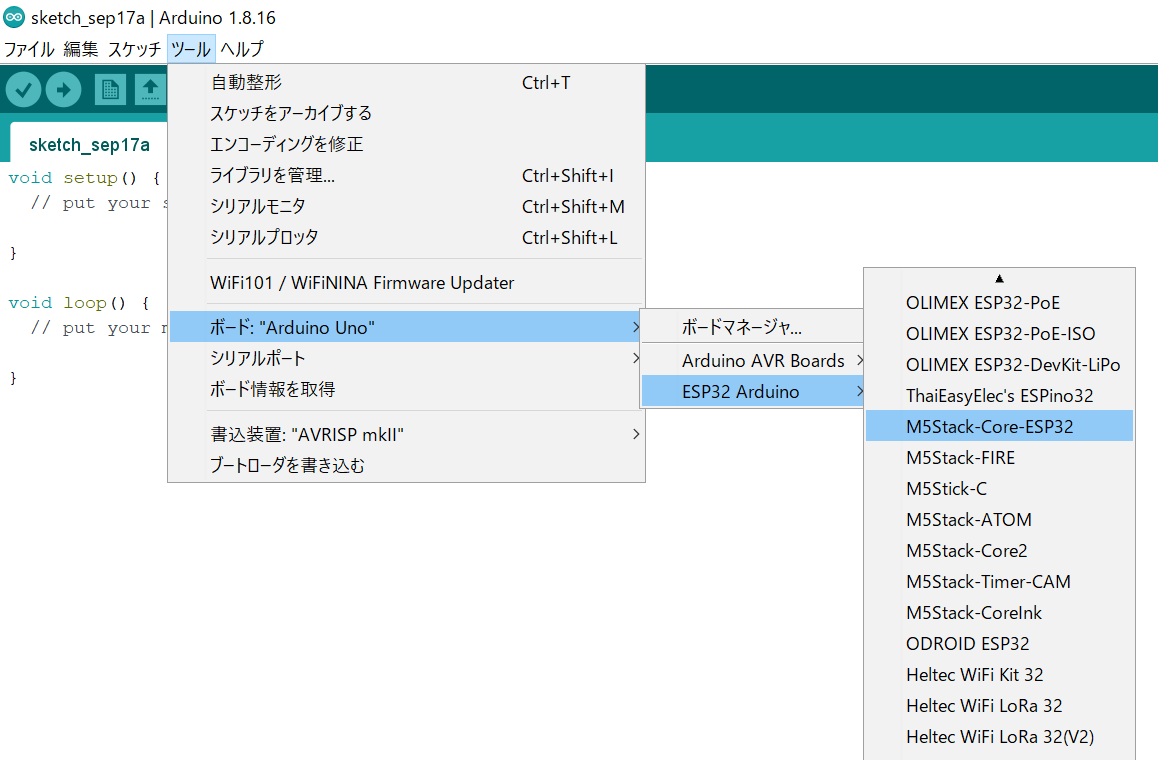This screenshot has width=1158, height=760.
Task: Expand the 書込装置: "AVRISP mkII" submenu
Action: (x=407, y=434)
